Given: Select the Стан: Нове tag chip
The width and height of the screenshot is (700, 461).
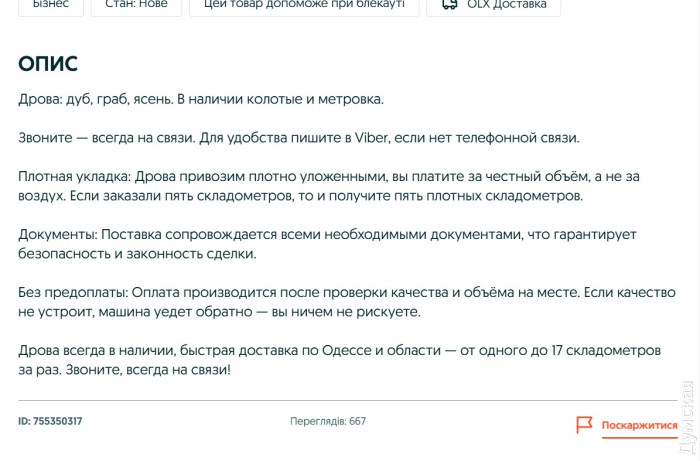Looking at the screenshot, I should (x=136, y=5).
